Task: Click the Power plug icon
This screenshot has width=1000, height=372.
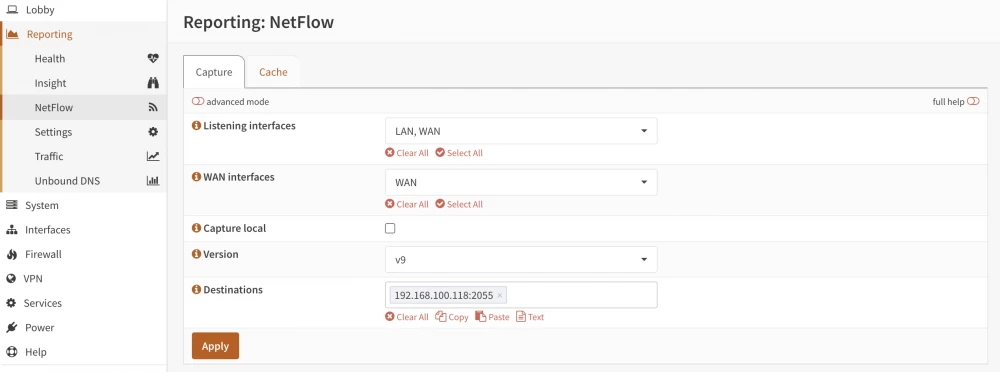Action: tap(11, 327)
